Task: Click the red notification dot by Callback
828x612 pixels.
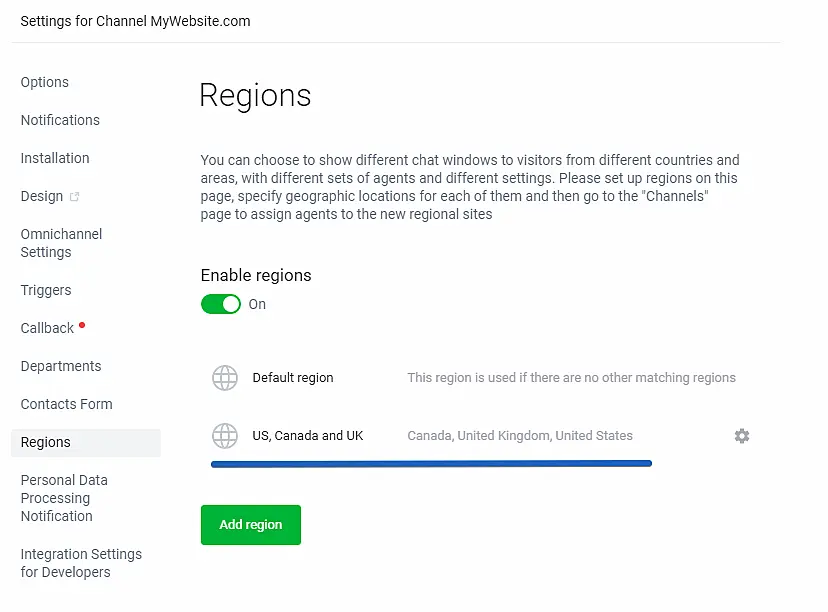Action: (x=82, y=325)
